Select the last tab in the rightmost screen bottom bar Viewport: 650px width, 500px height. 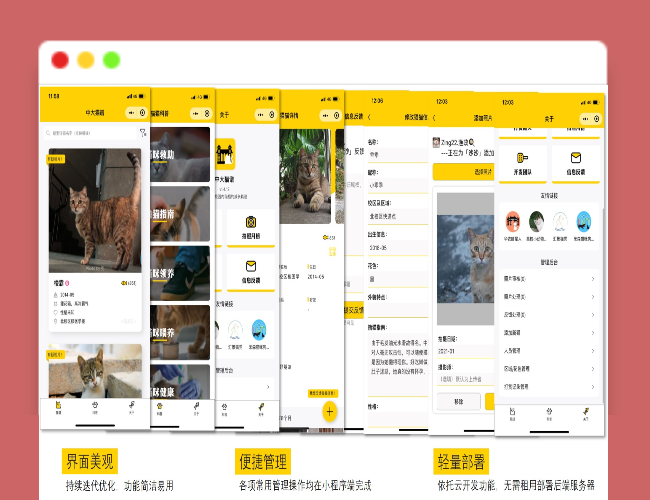[585, 414]
